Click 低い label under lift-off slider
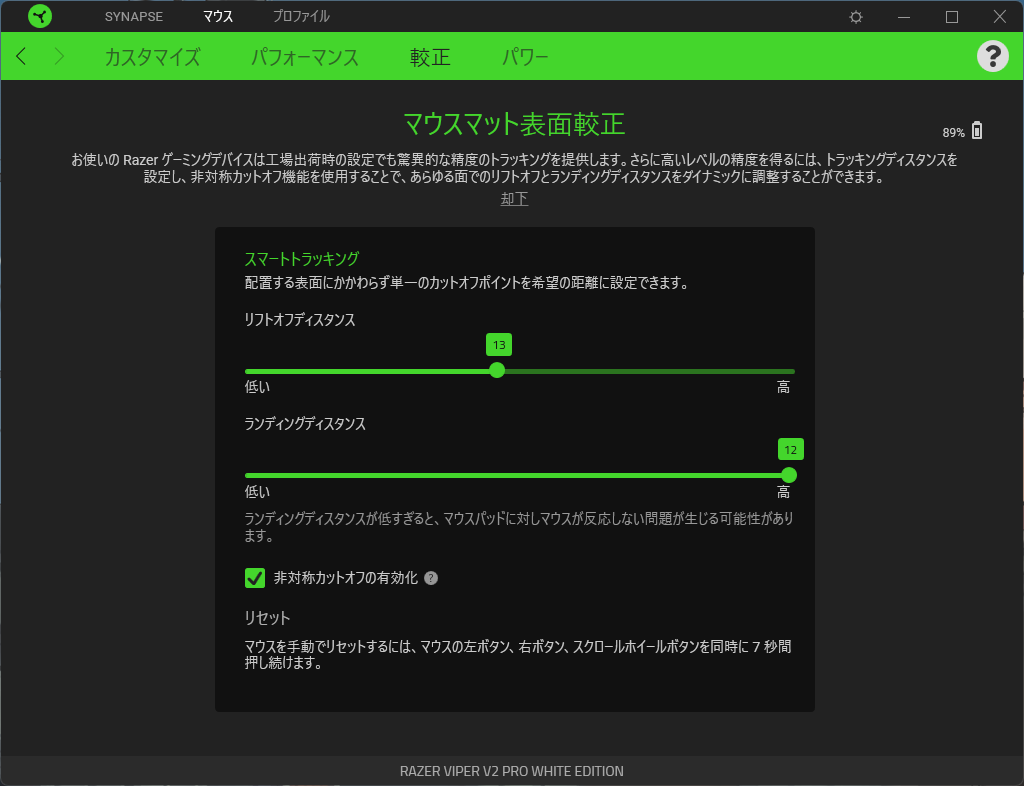1024x786 pixels. click(x=257, y=387)
